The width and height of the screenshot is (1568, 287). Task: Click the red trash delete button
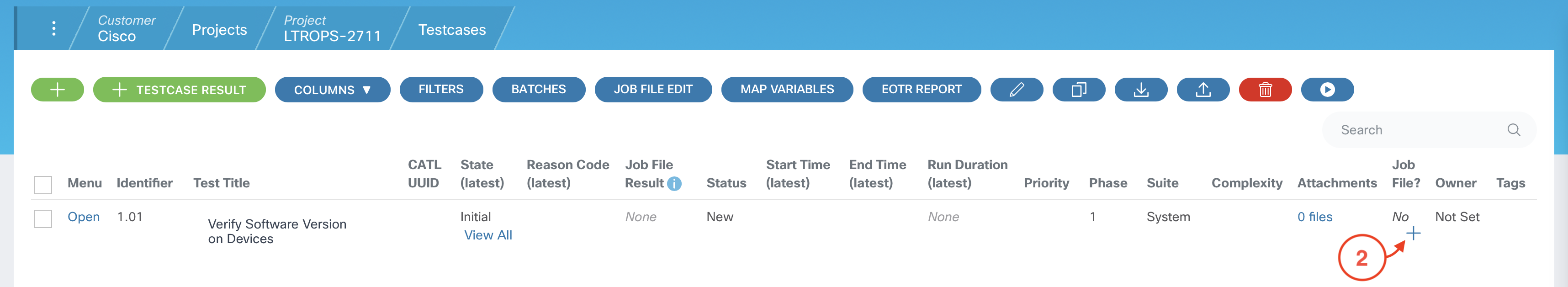pyautogui.click(x=1265, y=90)
